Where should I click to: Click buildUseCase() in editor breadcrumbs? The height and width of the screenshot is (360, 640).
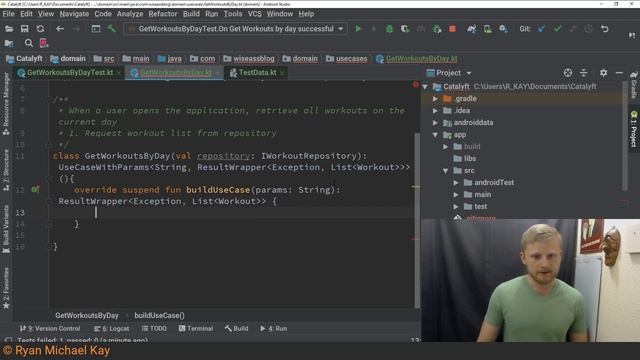click(160, 316)
